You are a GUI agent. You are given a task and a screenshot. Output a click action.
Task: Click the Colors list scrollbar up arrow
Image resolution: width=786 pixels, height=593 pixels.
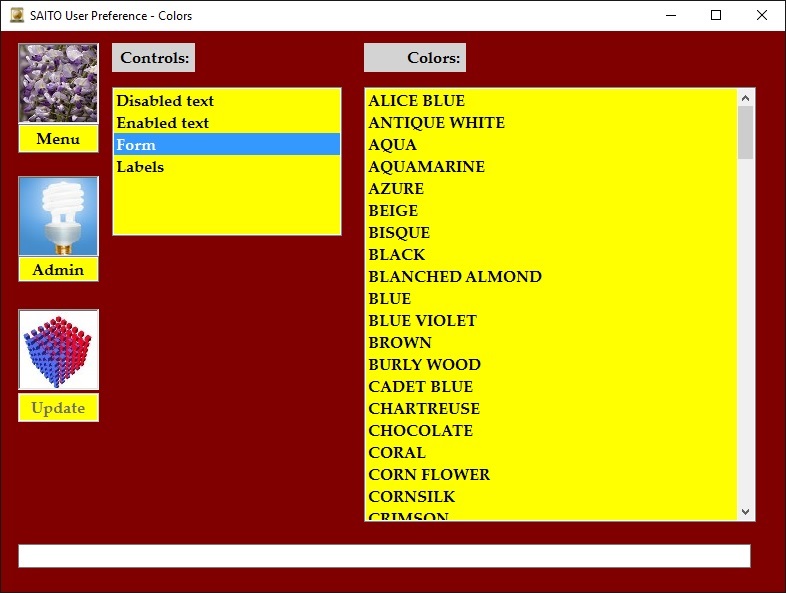(x=745, y=98)
